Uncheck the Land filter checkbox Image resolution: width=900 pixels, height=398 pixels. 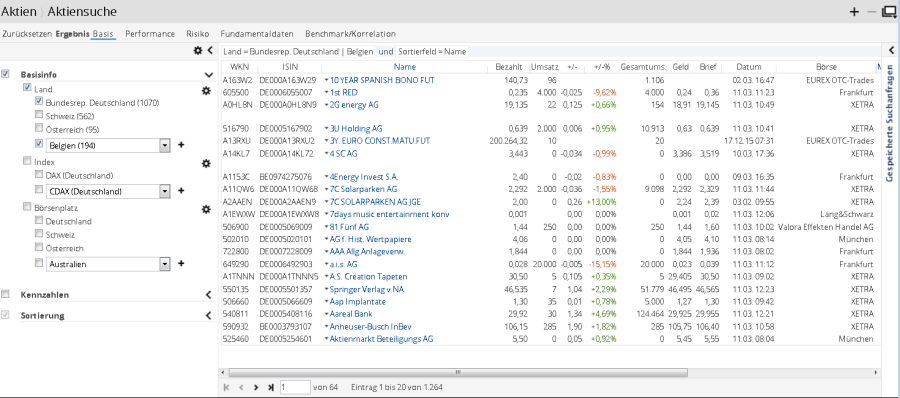(27, 87)
